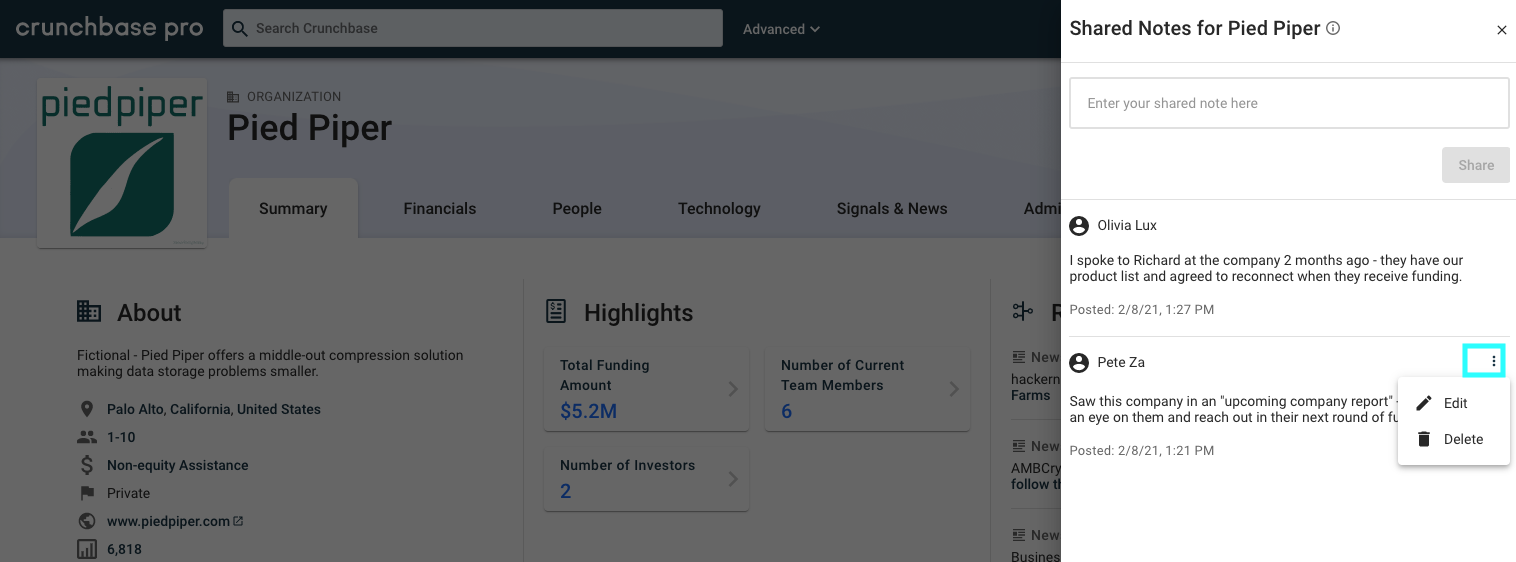1516x562 pixels.
Task: Switch to the Summary tab
Action: pos(293,208)
